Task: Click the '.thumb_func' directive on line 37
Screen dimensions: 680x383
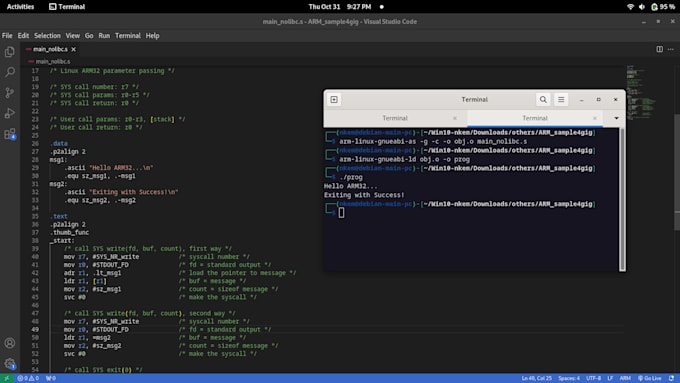Action: pyautogui.click(x=69, y=232)
